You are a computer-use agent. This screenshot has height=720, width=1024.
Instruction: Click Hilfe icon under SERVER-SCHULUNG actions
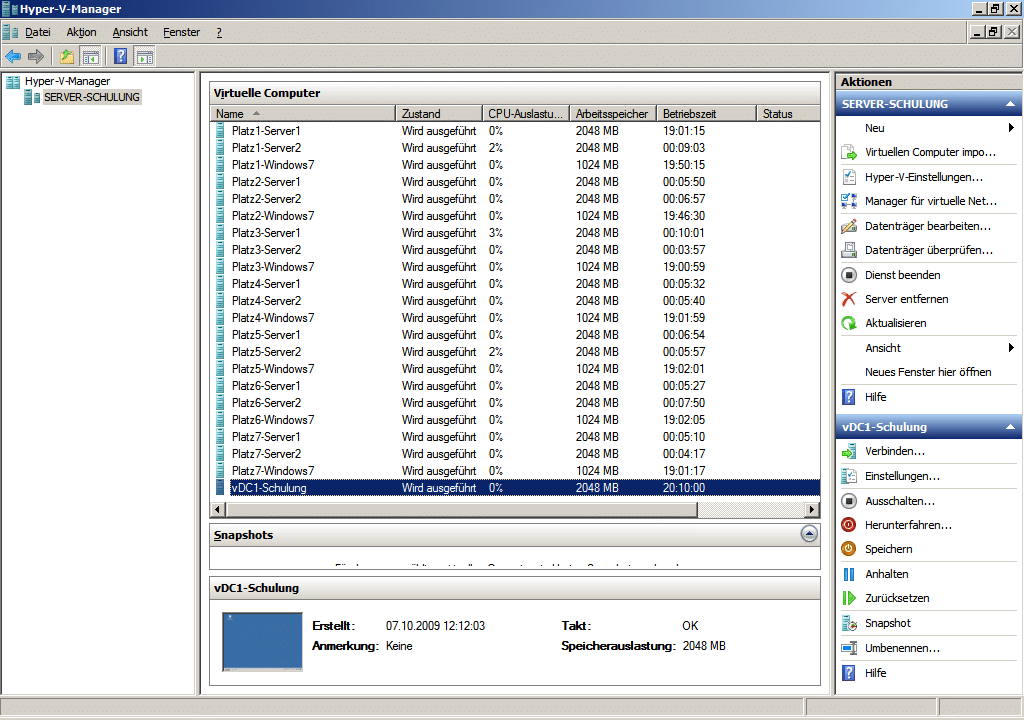click(848, 397)
